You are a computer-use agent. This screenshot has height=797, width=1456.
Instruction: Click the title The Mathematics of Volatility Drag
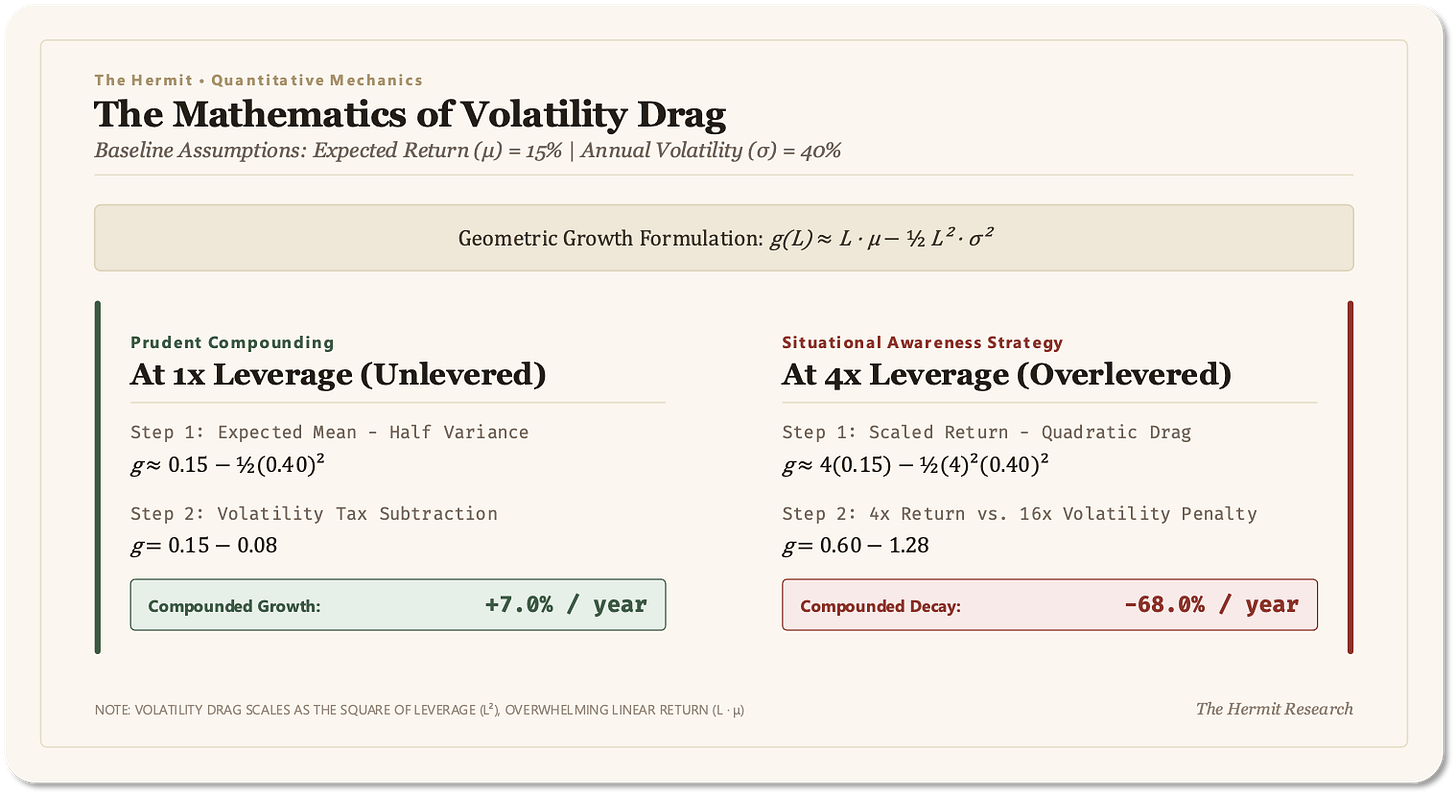click(410, 114)
